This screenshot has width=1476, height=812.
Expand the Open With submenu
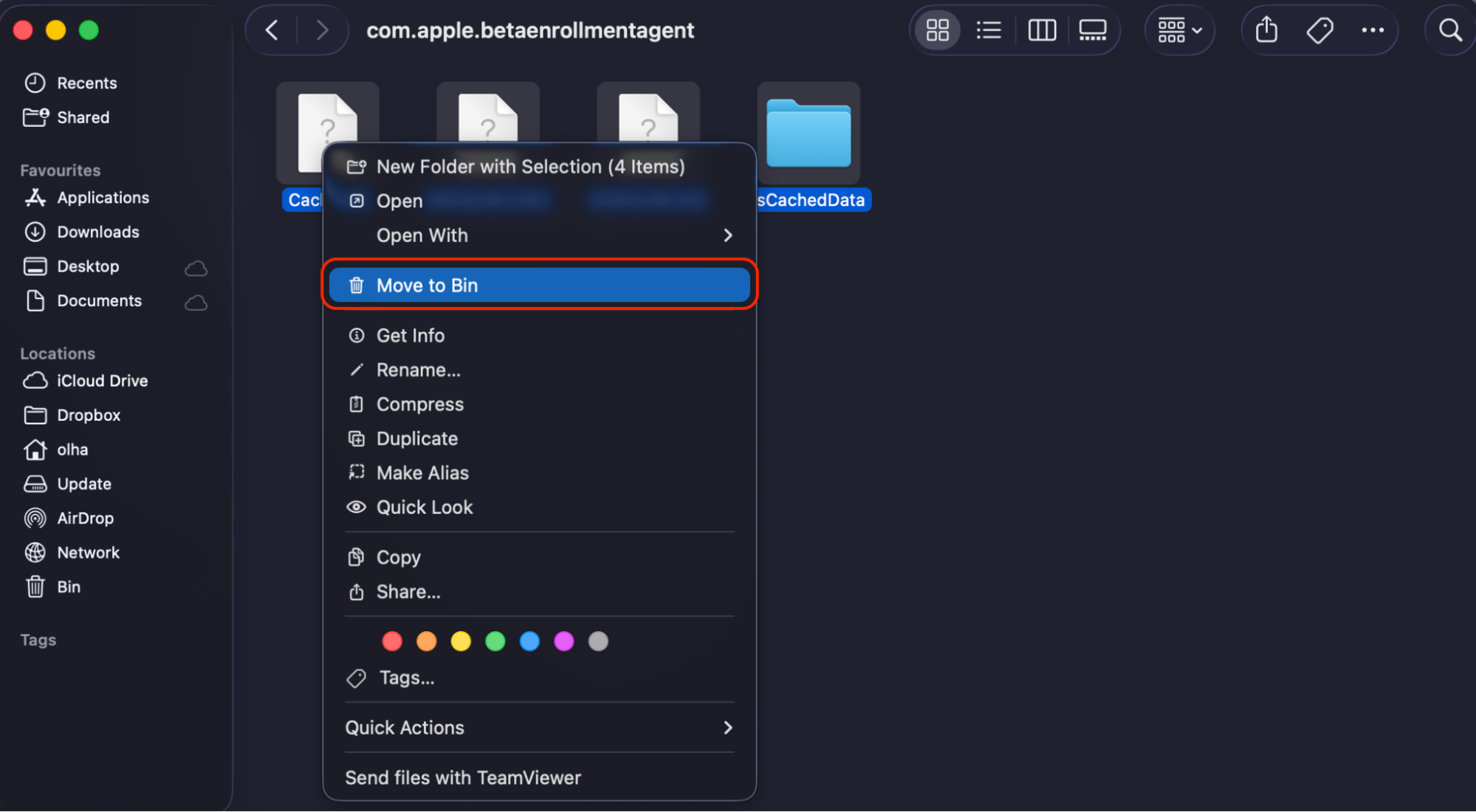[539, 235]
